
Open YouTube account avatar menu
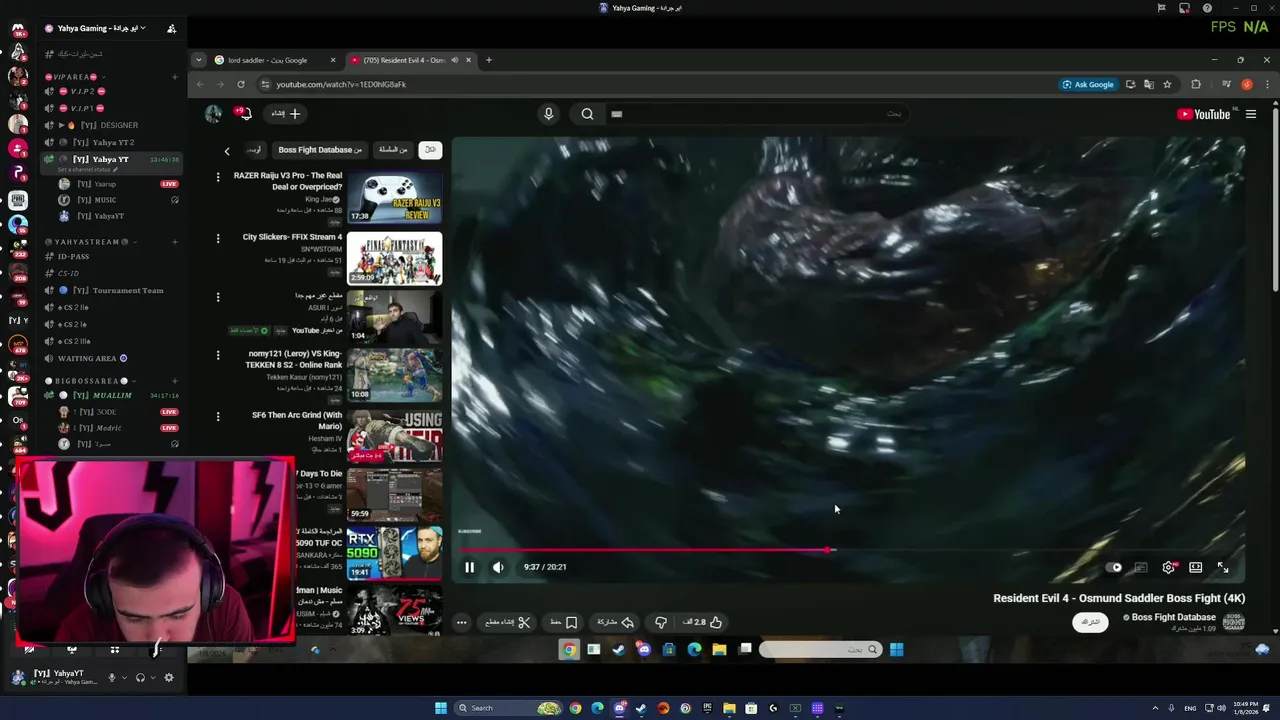(213, 114)
